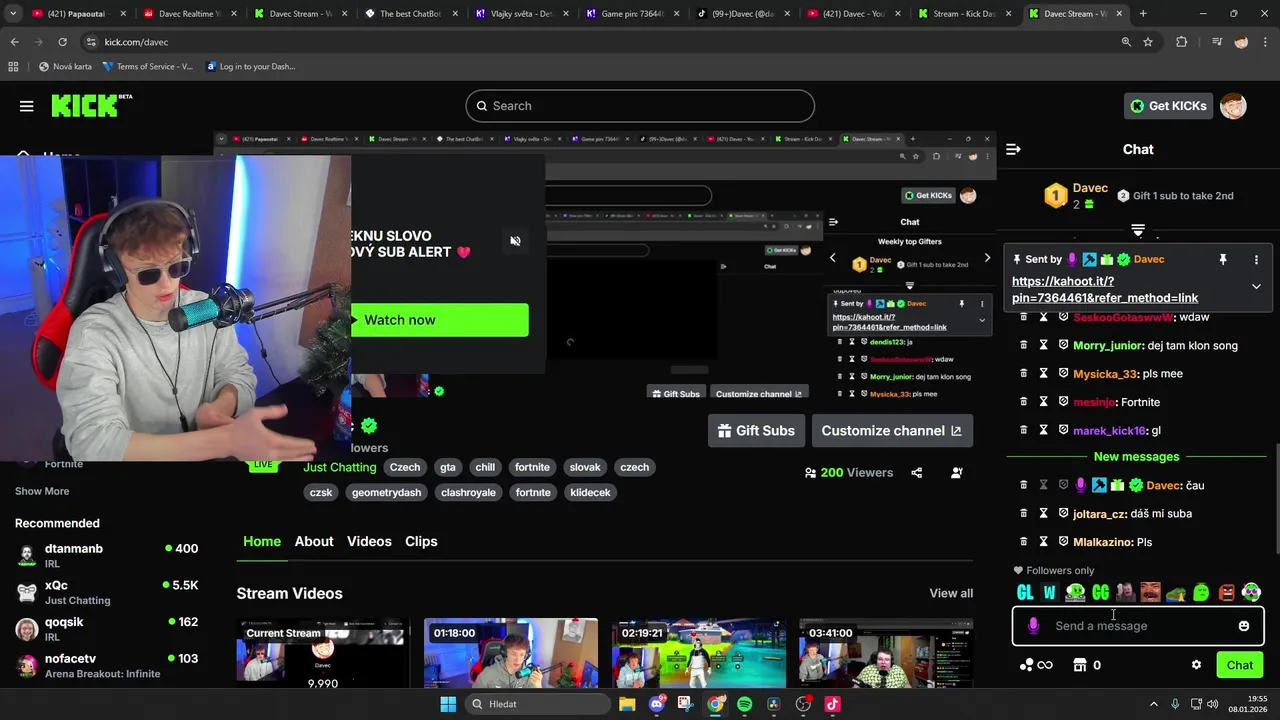Previous Weekly top Gifters arrow in preview
The height and width of the screenshot is (720, 1280).
[832, 258]
